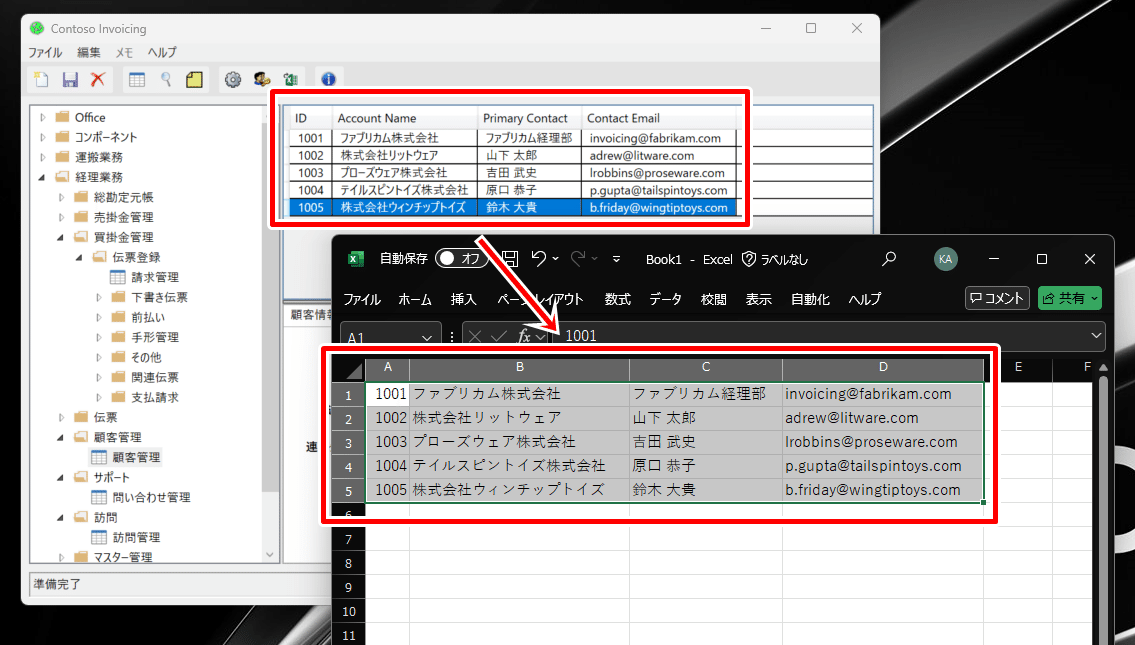Click the Undo arrow in Excel title bar
Viewport: 1135px width, 645px height.
(x=539, y=258)
